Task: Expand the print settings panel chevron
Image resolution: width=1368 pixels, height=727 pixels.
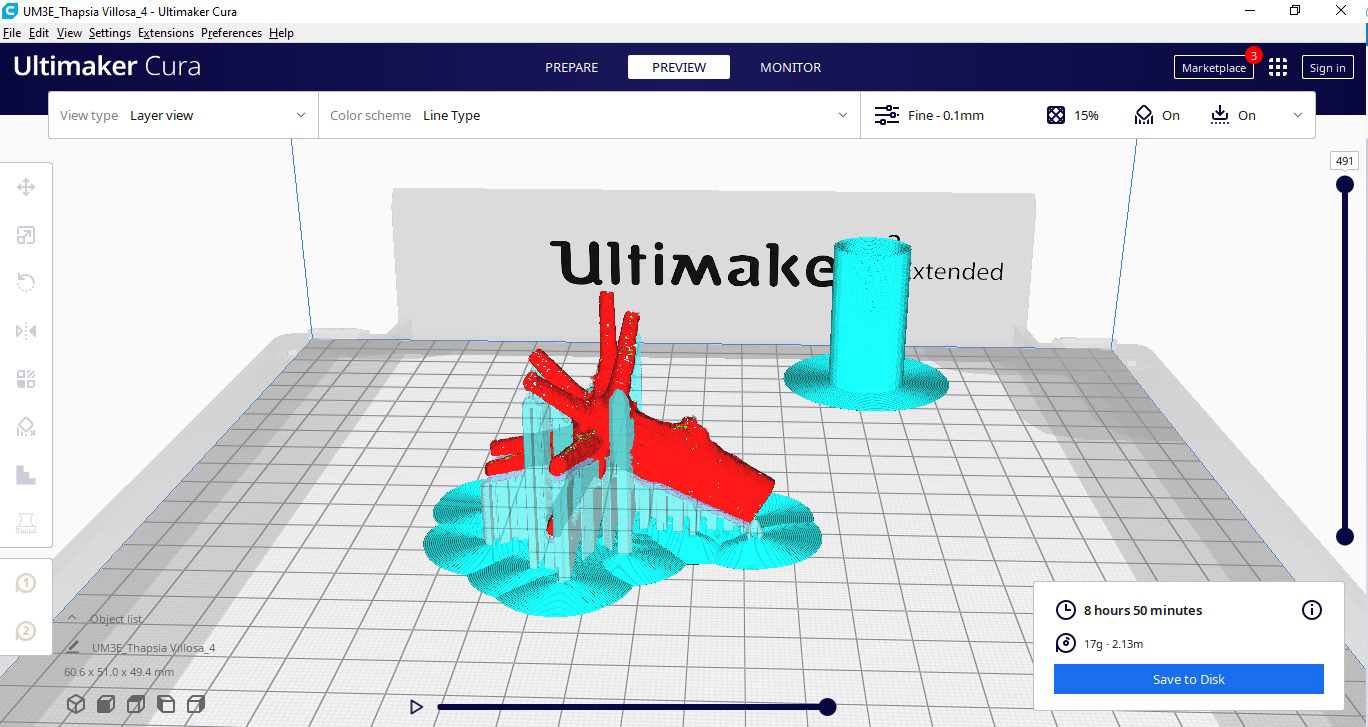Action: [x=1298, y=115]
